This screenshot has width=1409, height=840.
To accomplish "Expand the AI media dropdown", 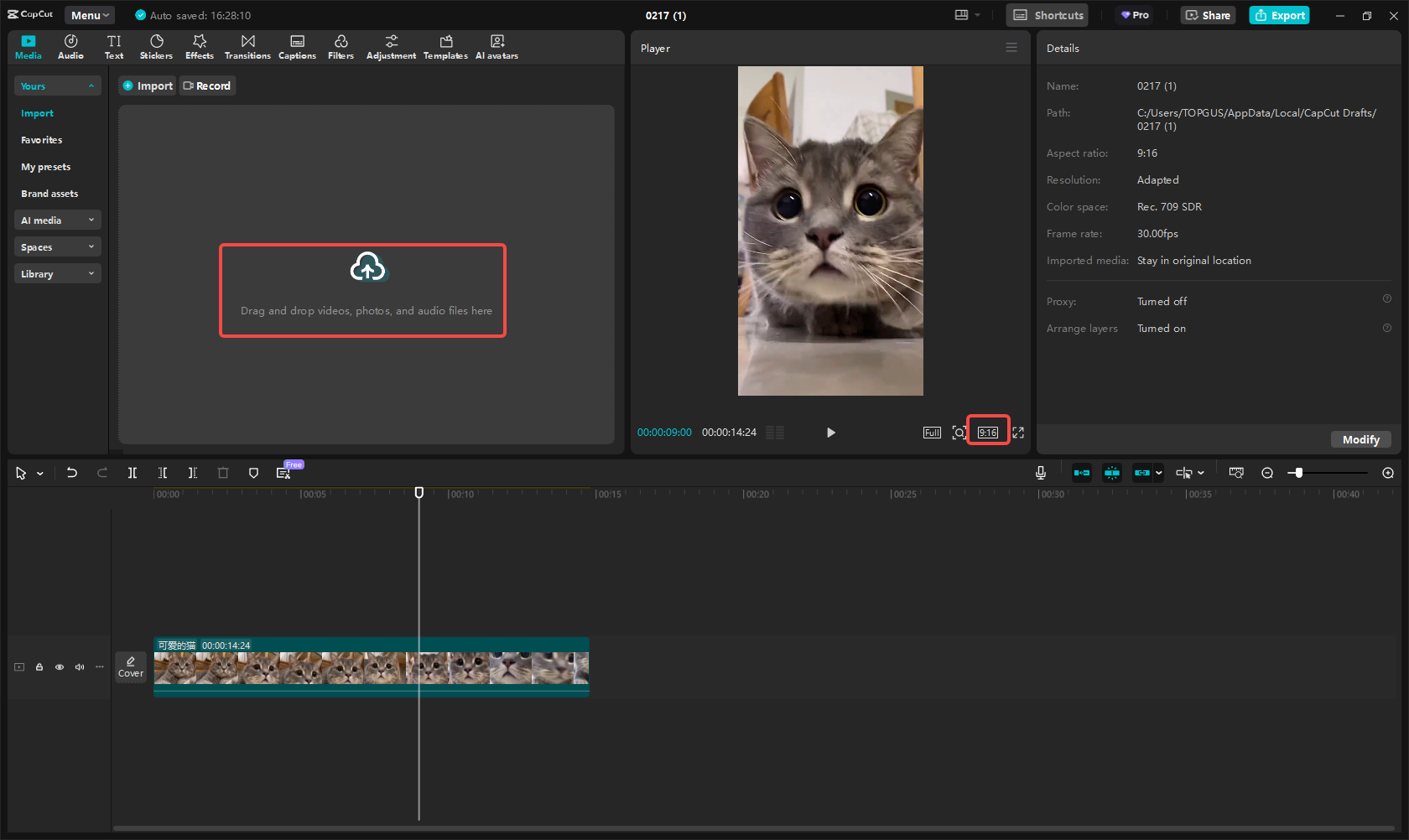I will click(57, 220).
